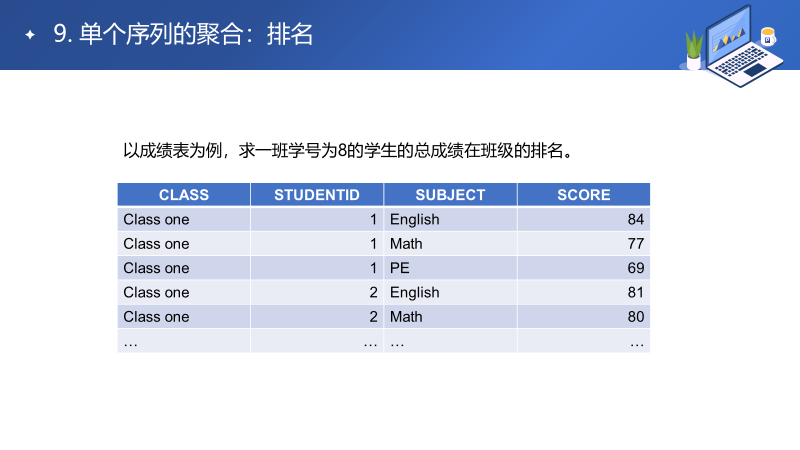Click the ellipsis cell under CLASS column
Image resolution: width=800 pixels, height=450 pixels.
pyautogui.click(x=184, y=341)
